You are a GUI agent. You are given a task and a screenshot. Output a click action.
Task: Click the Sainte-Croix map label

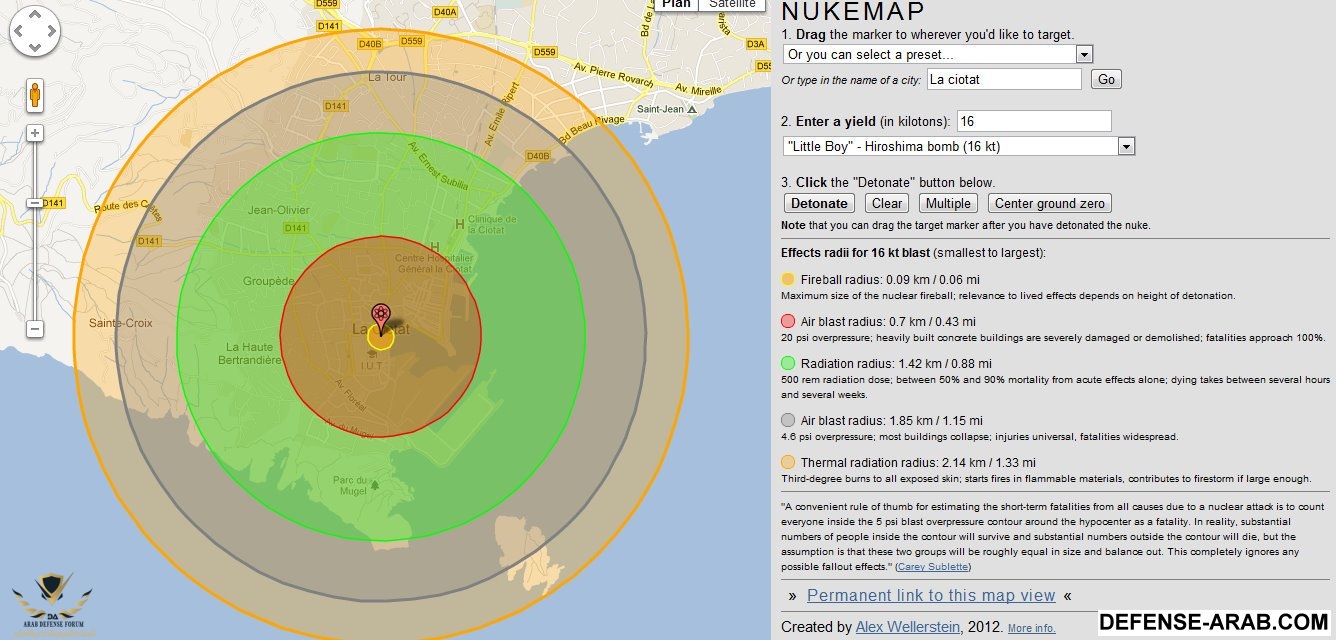click(x=119, y=323)
